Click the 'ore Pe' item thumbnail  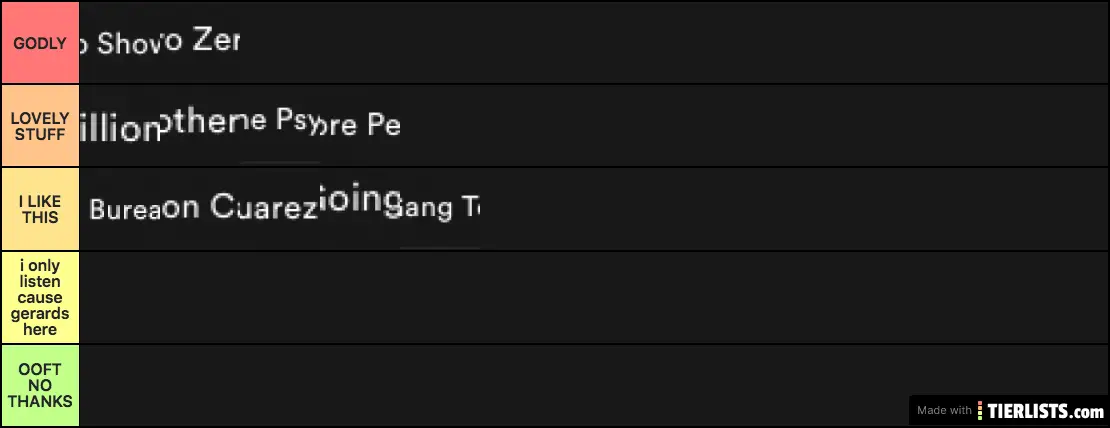(360, 126)
